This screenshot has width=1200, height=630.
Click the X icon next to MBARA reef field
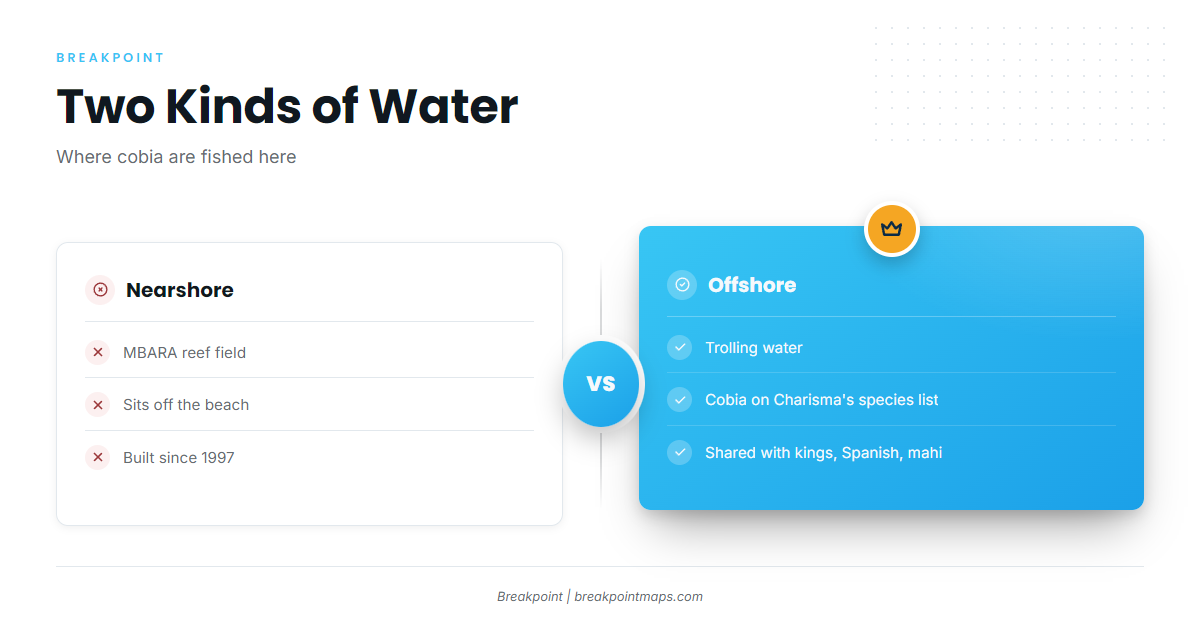point(98,352)
